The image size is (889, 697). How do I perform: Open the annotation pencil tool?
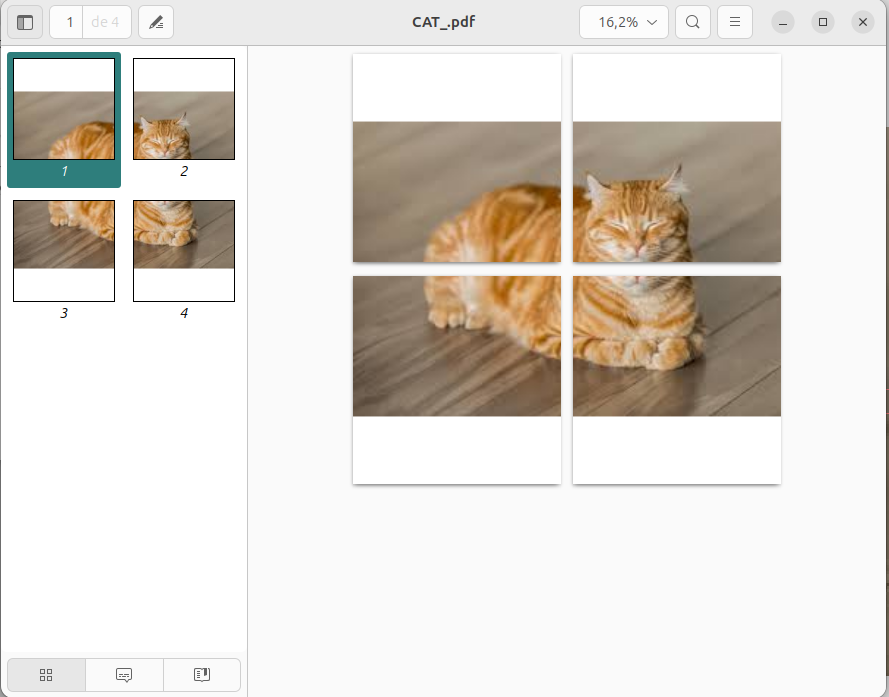click(156, 22)
